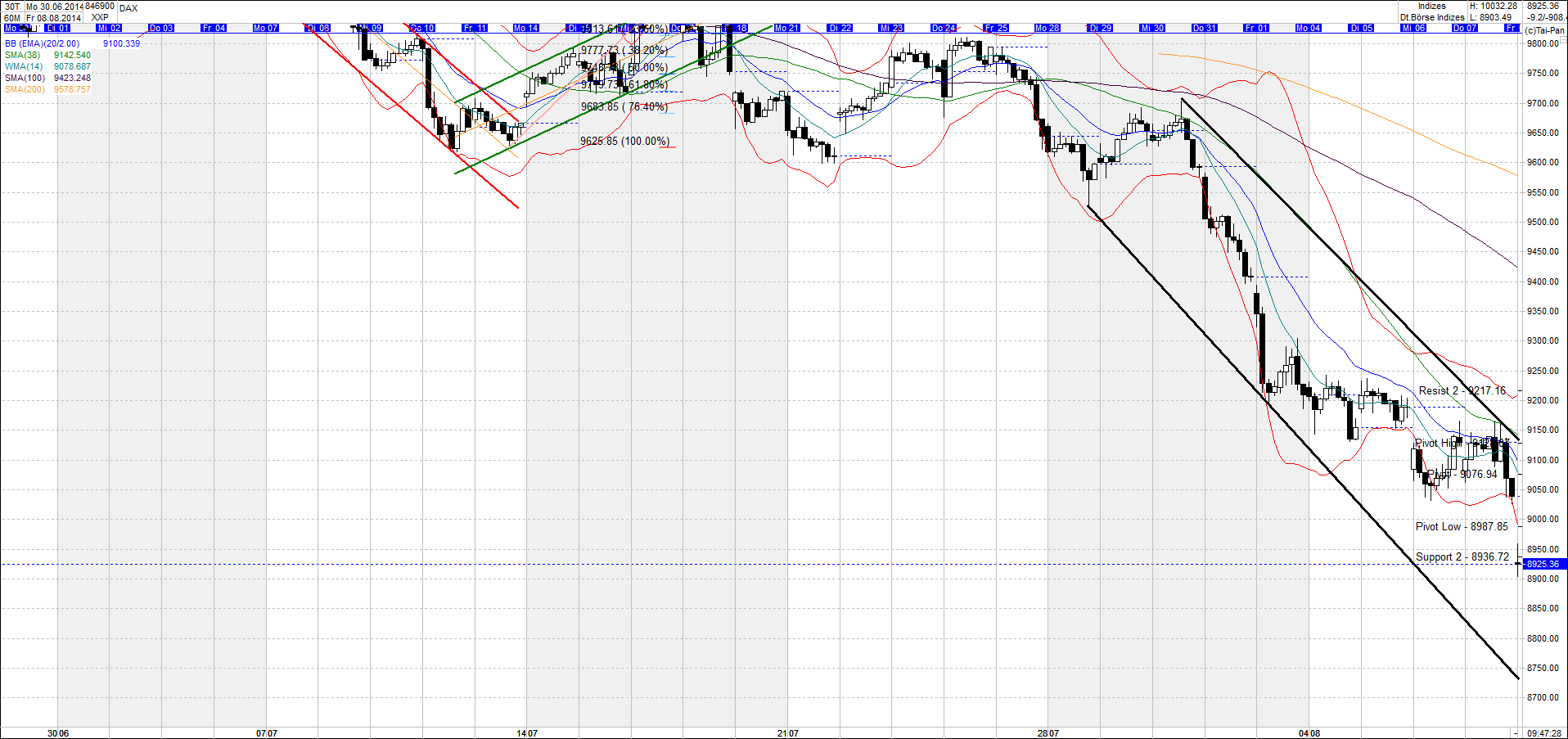Viewport: 1568px width, 739px height.
Task: Click the Resist 2 - 9217.16 label
Action: click(x=1462, y=390)
